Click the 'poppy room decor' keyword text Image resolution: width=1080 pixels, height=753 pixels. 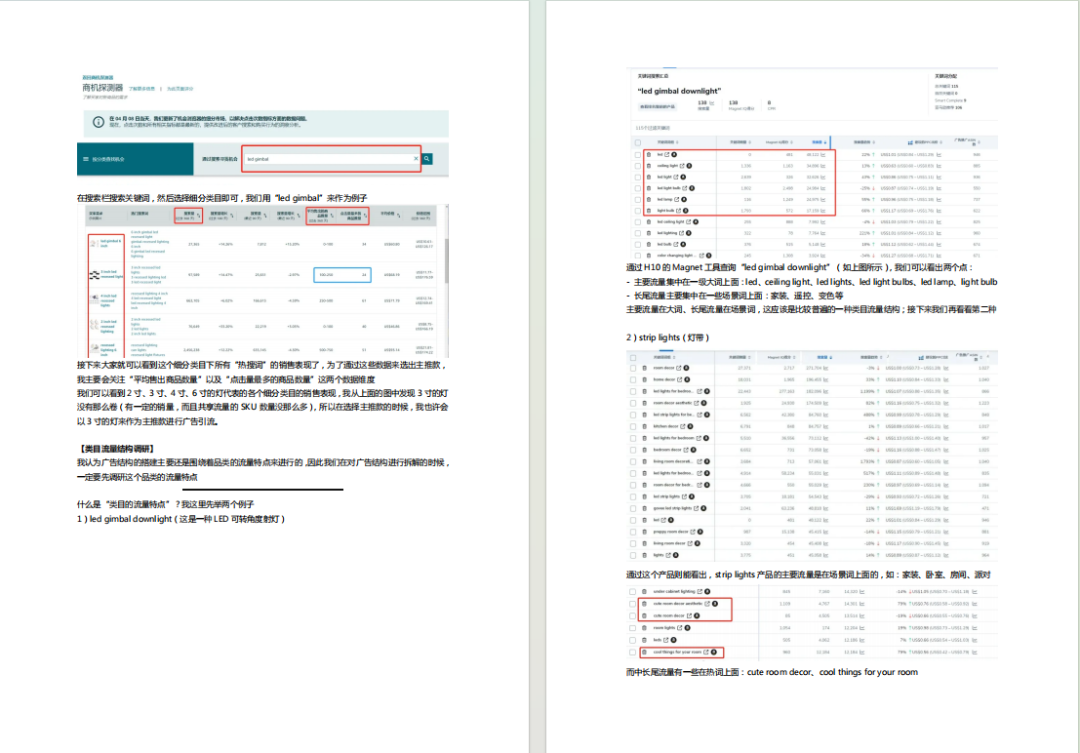[670, 532]
